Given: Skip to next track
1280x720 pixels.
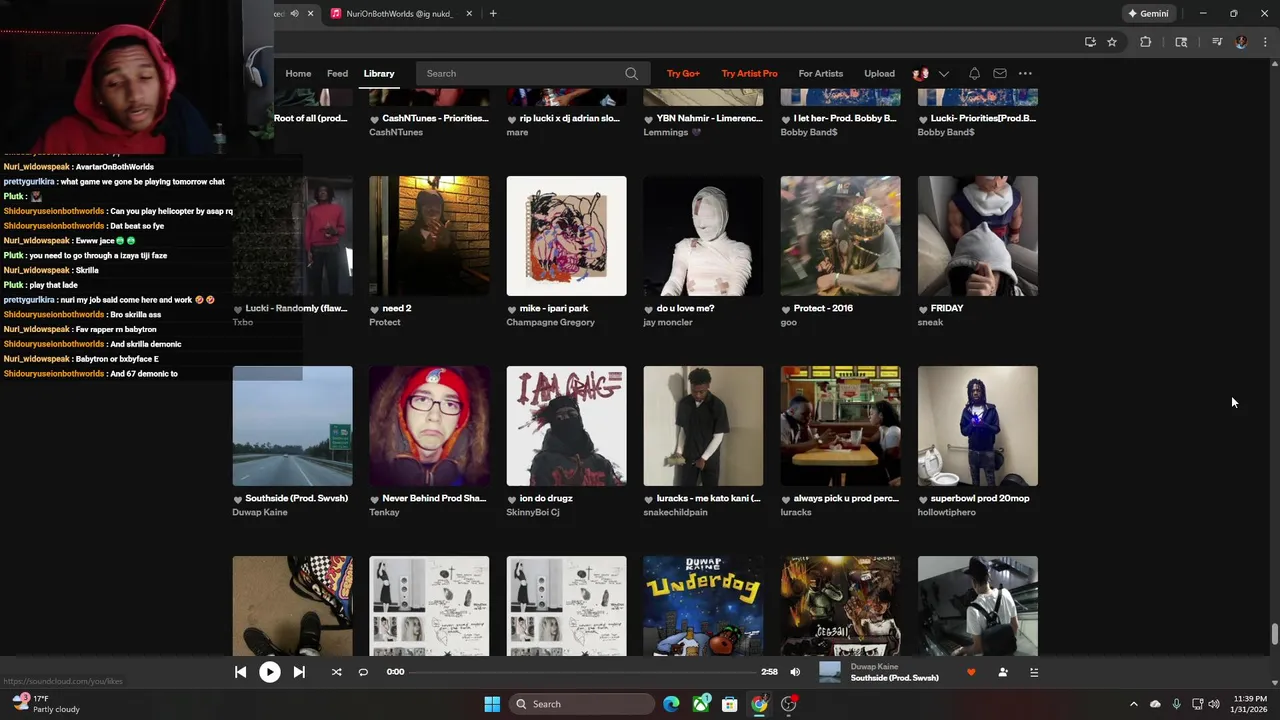Looking at the screenshot, I should click(x=299, y=672).
